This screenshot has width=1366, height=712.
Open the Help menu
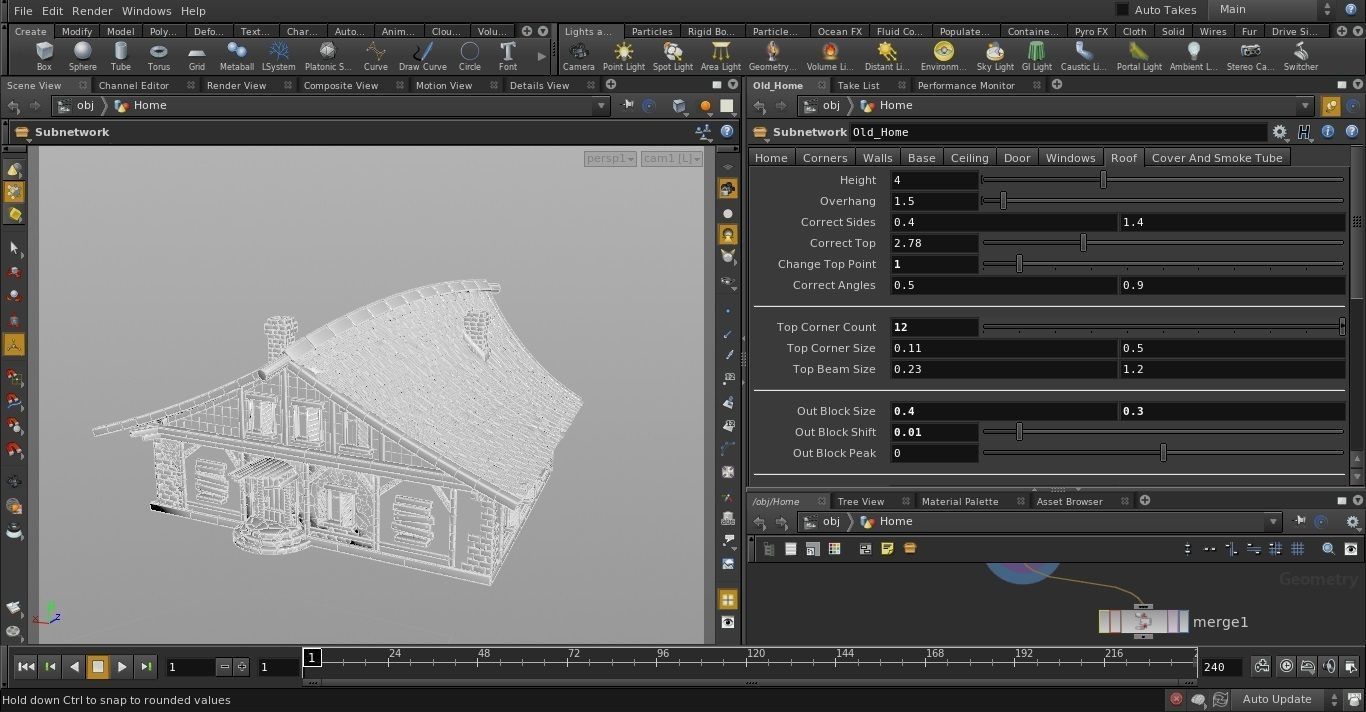(193, 11)
